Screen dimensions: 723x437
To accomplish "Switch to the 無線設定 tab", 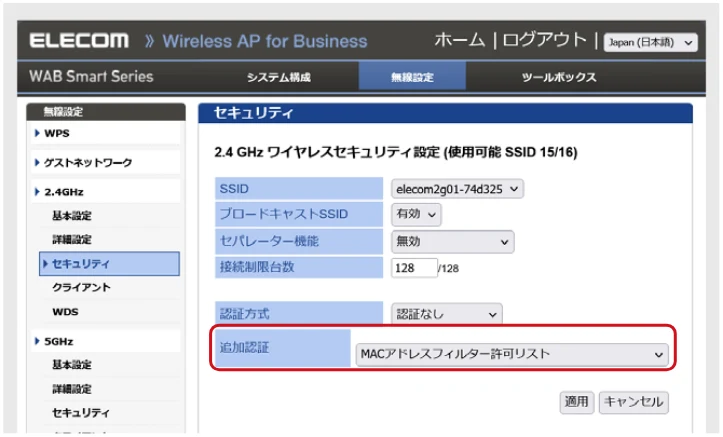I will tap(412, 77).
